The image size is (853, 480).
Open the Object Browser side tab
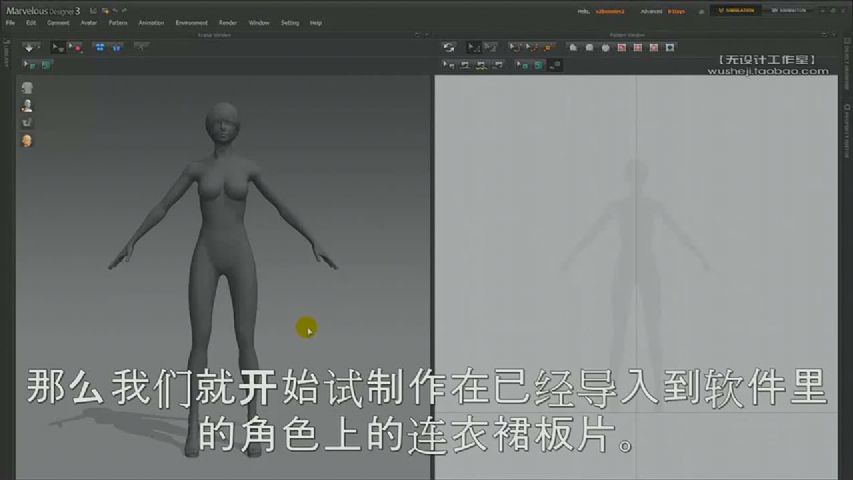pos(847,64)
